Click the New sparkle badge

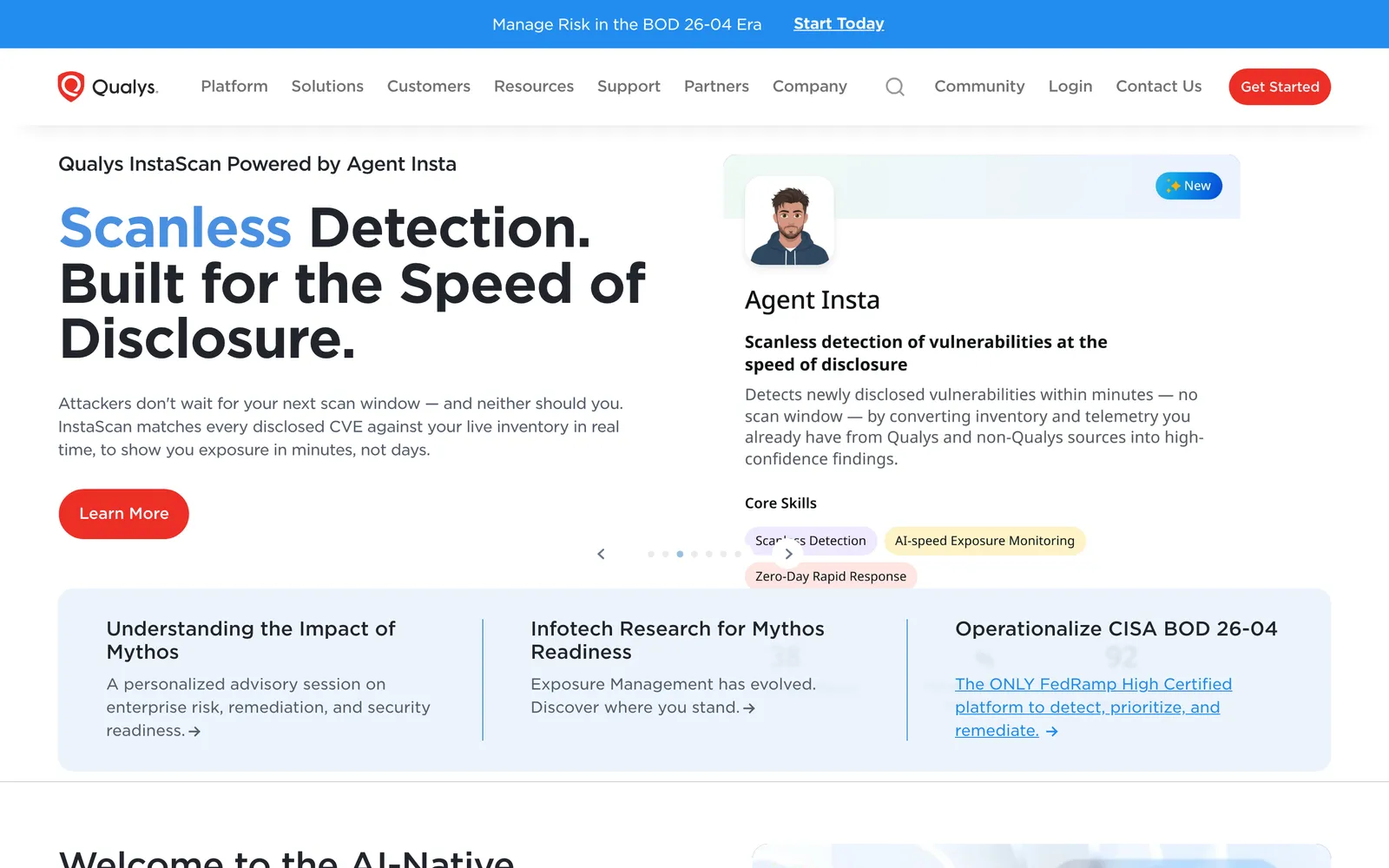tap(1188, 186)
